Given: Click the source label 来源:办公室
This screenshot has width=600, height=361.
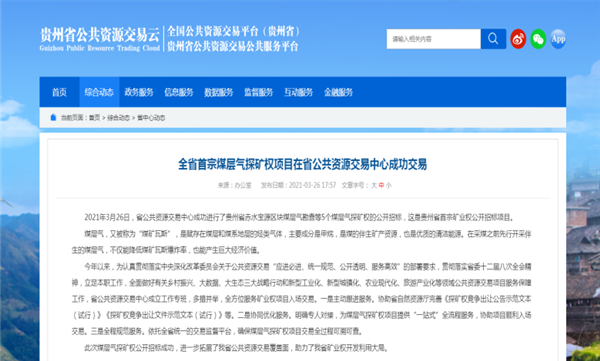Looking at the screenshot, I should point(235,185).
